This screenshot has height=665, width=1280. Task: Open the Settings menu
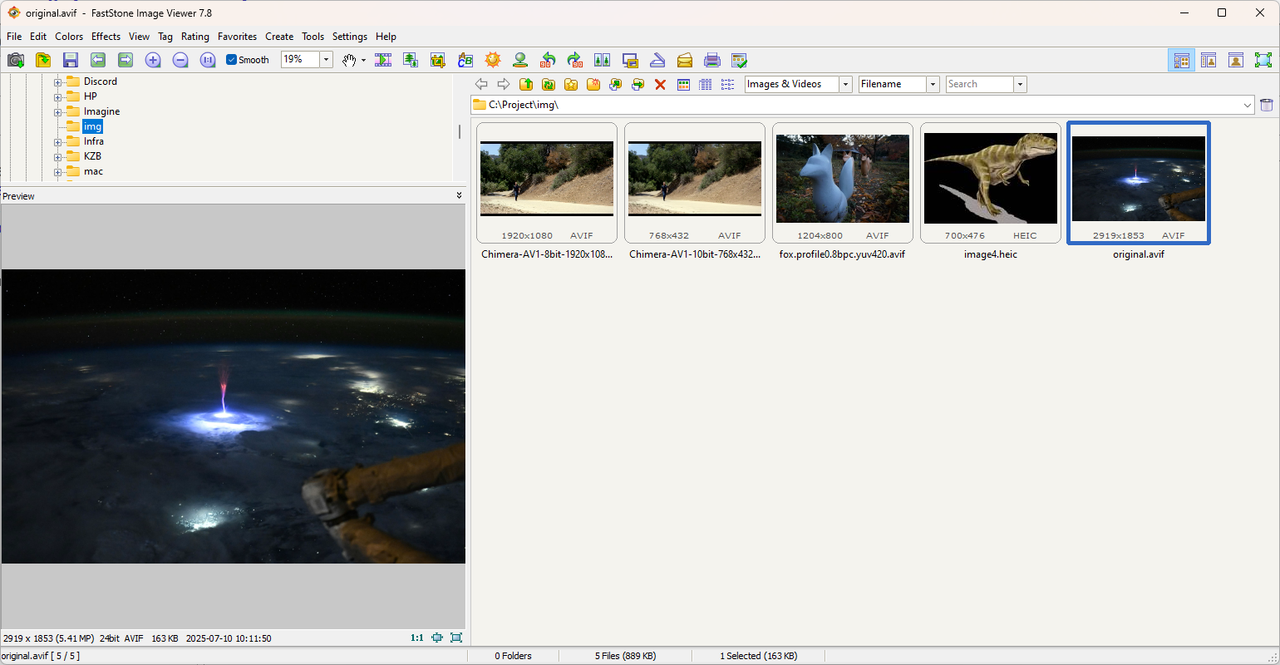point(350,37)
